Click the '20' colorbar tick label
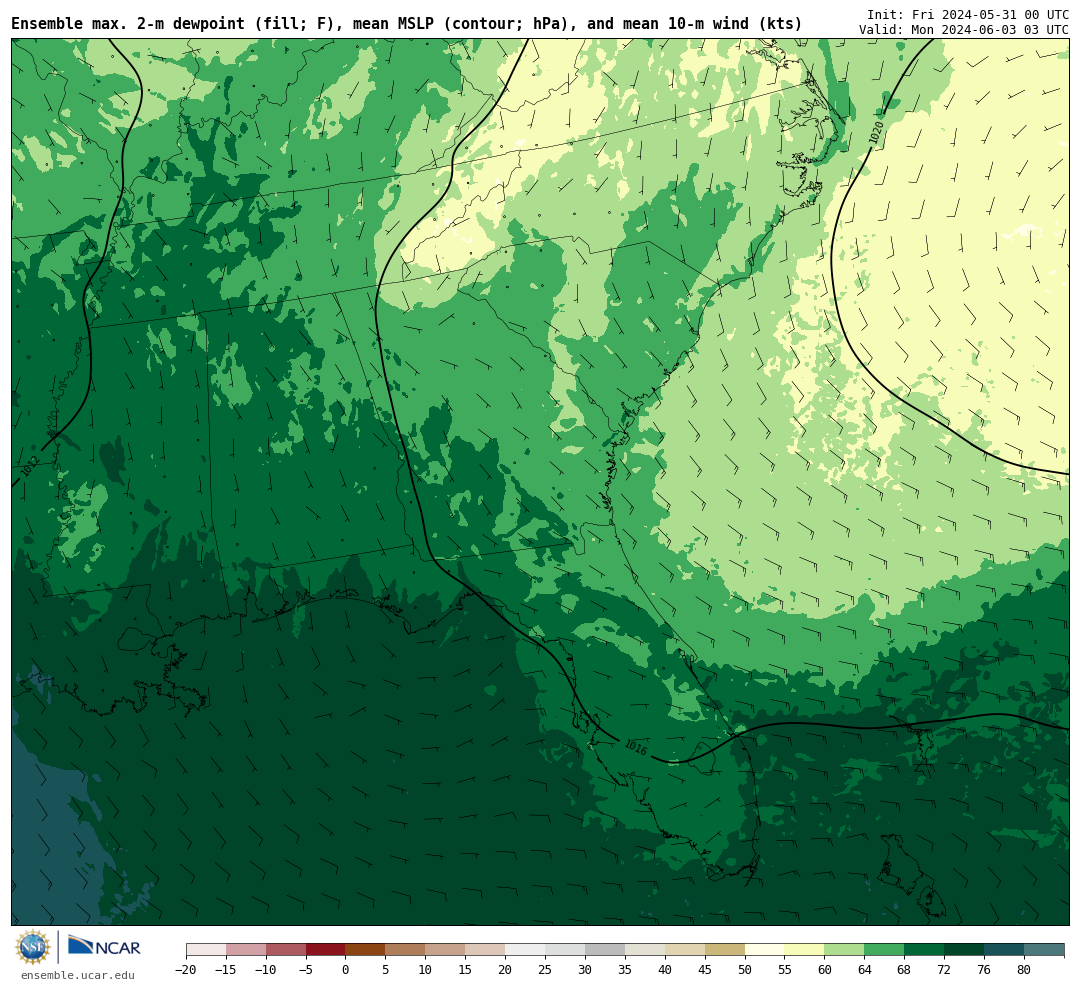Viewport: 1080px width, 988px height. click(506, 970)
